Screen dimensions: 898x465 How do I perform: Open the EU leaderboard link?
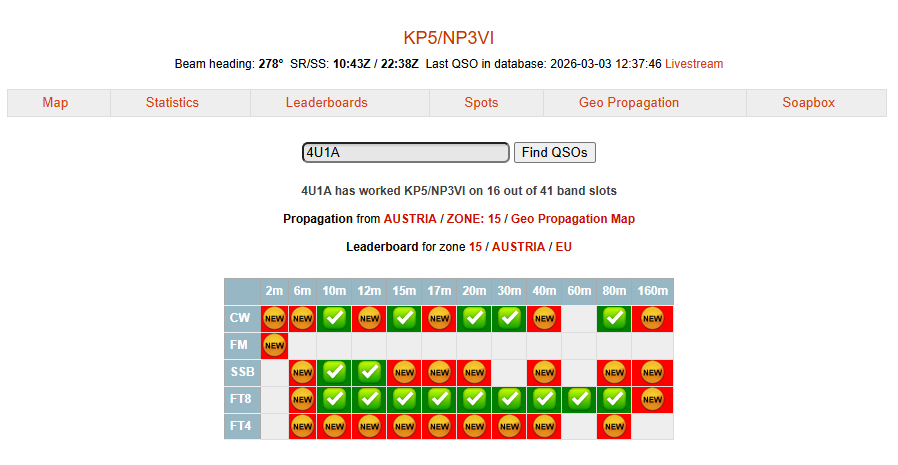coord(564,247)
